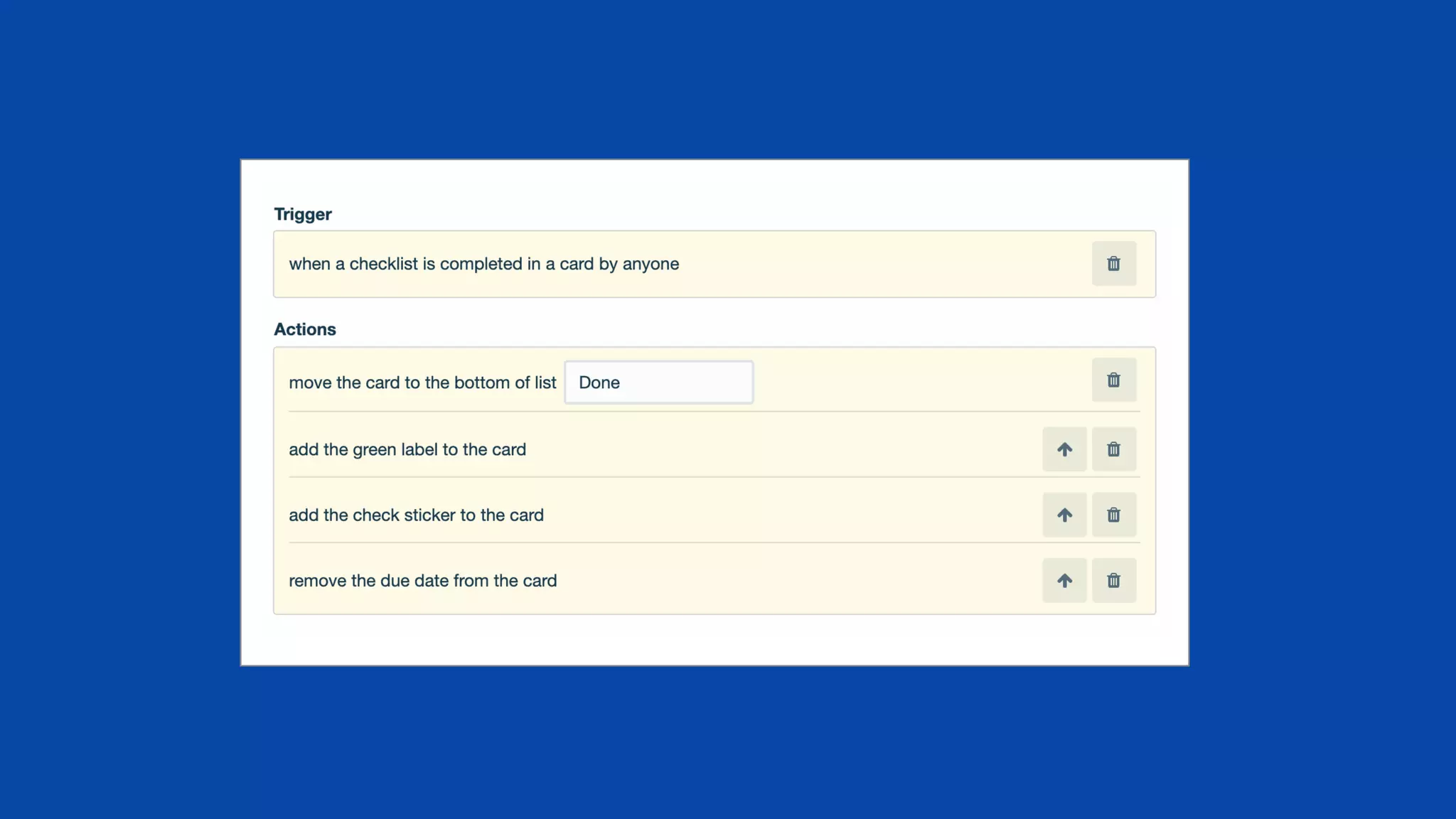The width and height of the screenshot is (1456, 819).
Task: Click the 'when a checklist is completed' trigger text
Action: [x=483, y=264]
